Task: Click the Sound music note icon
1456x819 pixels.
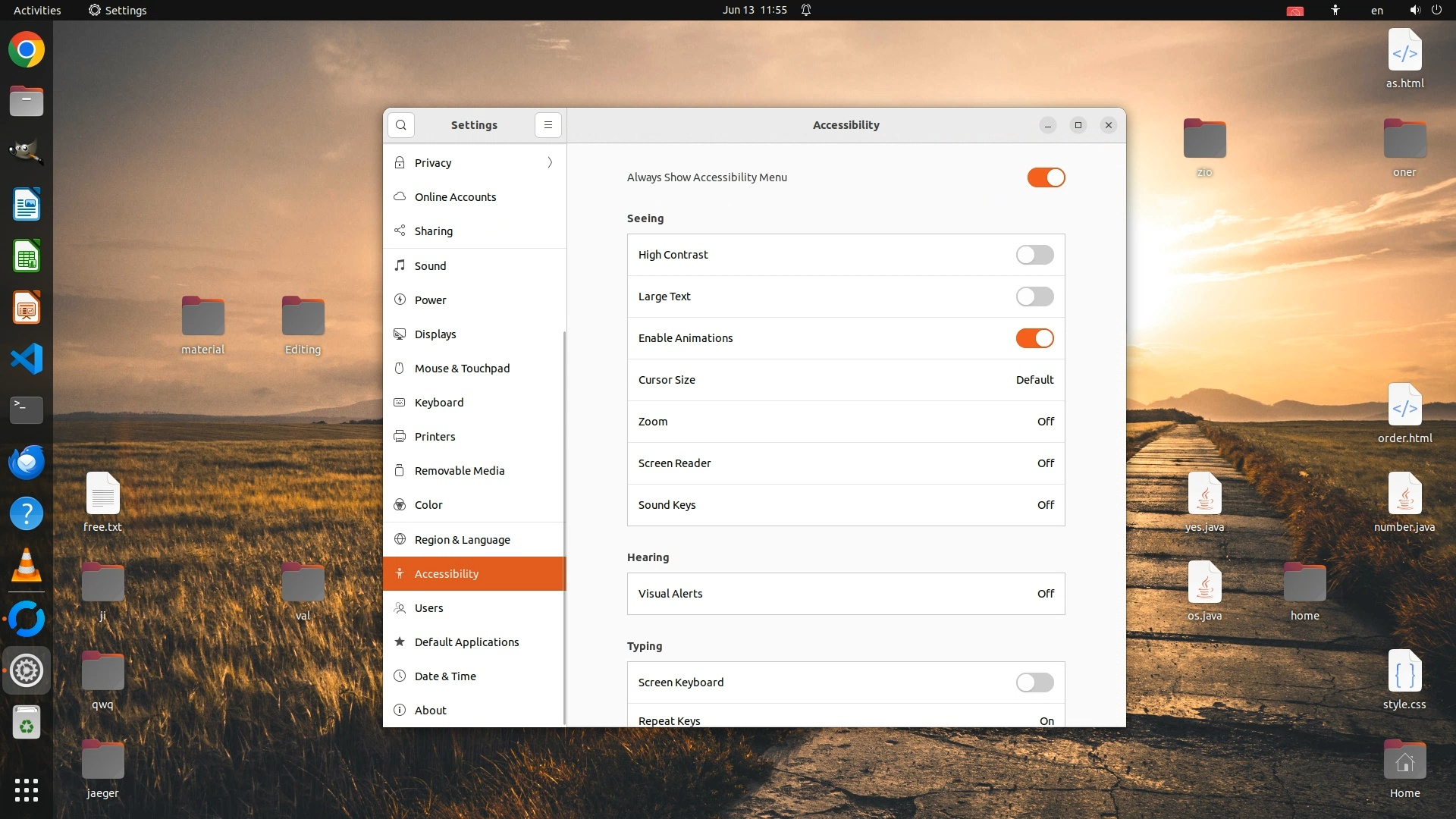Action: 400,265
